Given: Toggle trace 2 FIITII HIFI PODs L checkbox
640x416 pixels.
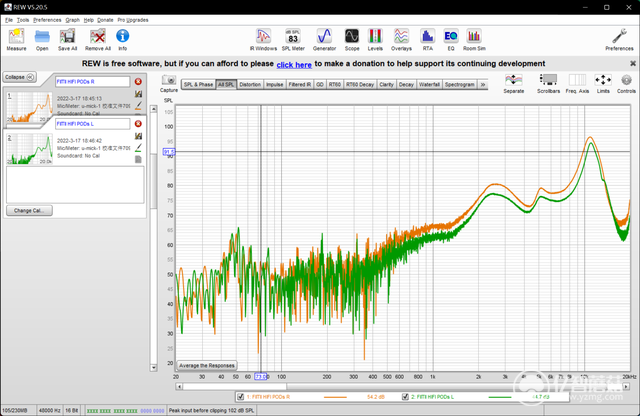Looking at the screenshot, I should (x=405, y=397).
